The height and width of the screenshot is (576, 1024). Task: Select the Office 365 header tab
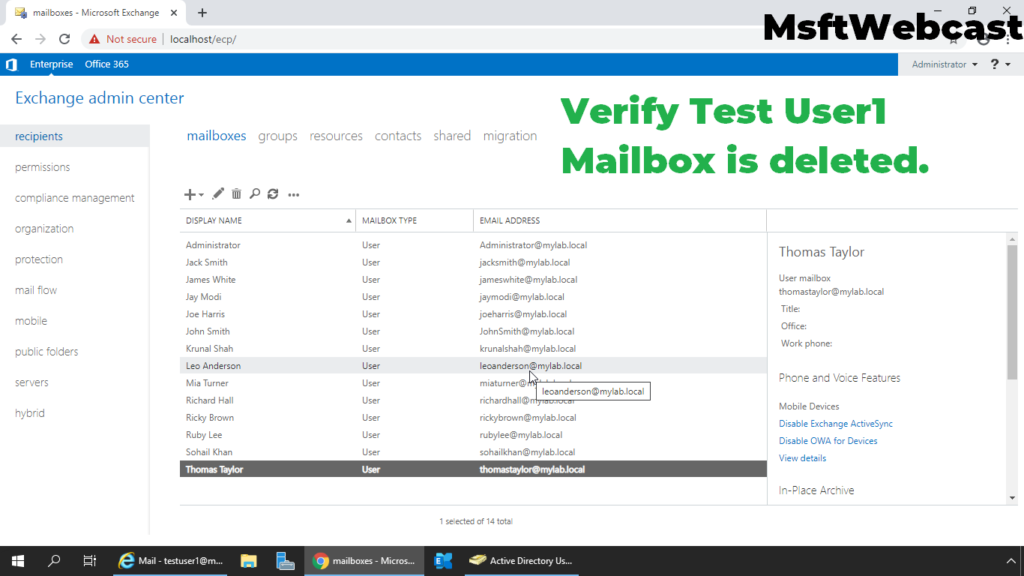coord(106,64)
